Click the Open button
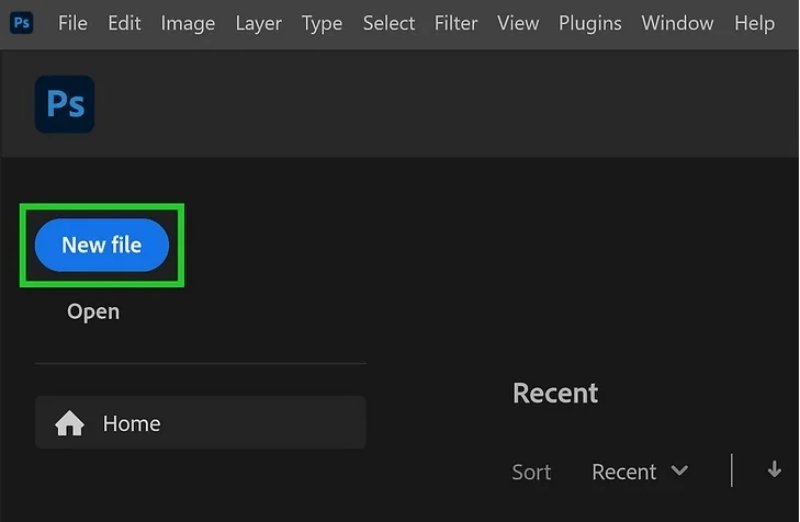This screenshot has height=522, width=800. coord(93,311)
